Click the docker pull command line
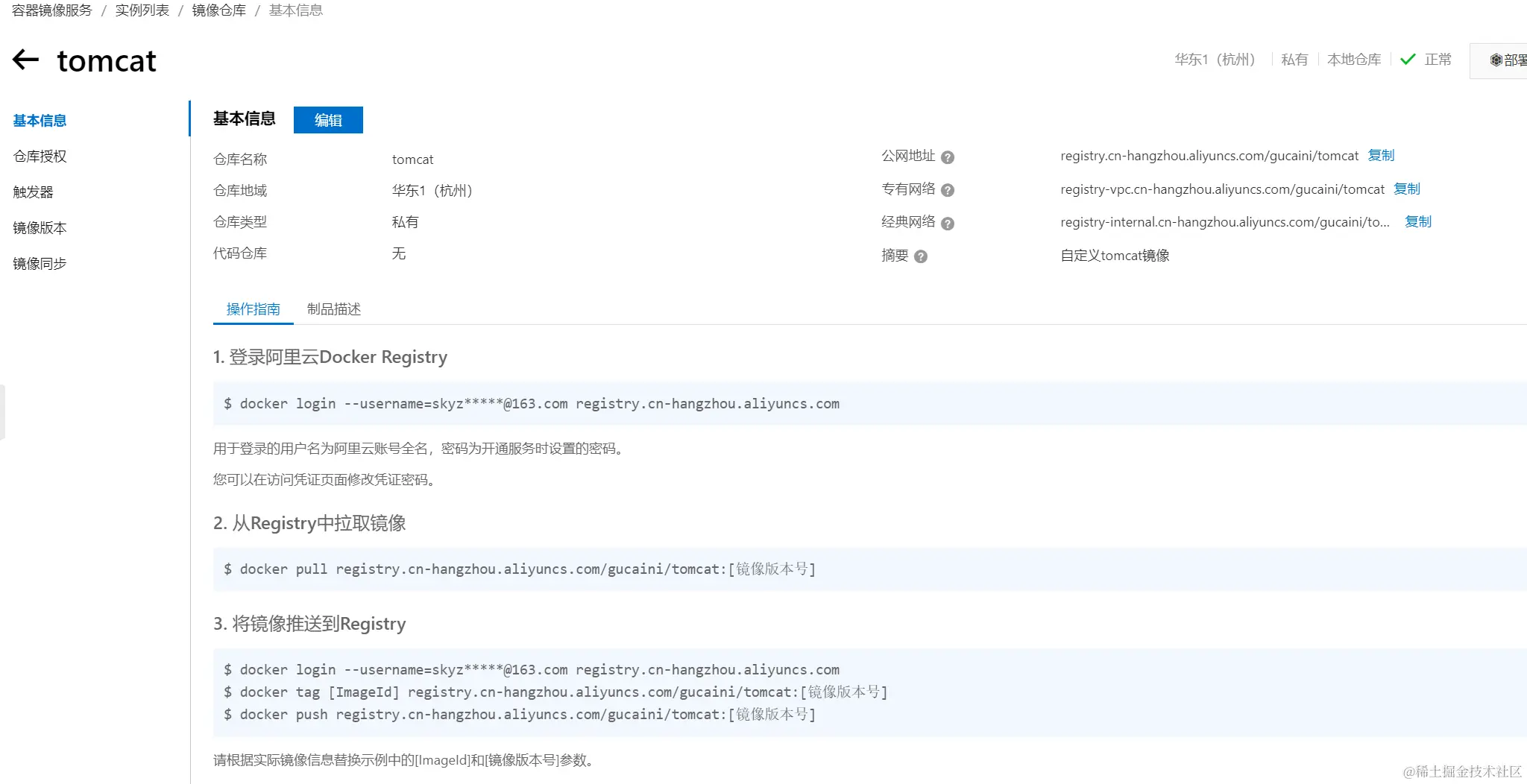1527x784 pixels. click(x=520, y=569)
